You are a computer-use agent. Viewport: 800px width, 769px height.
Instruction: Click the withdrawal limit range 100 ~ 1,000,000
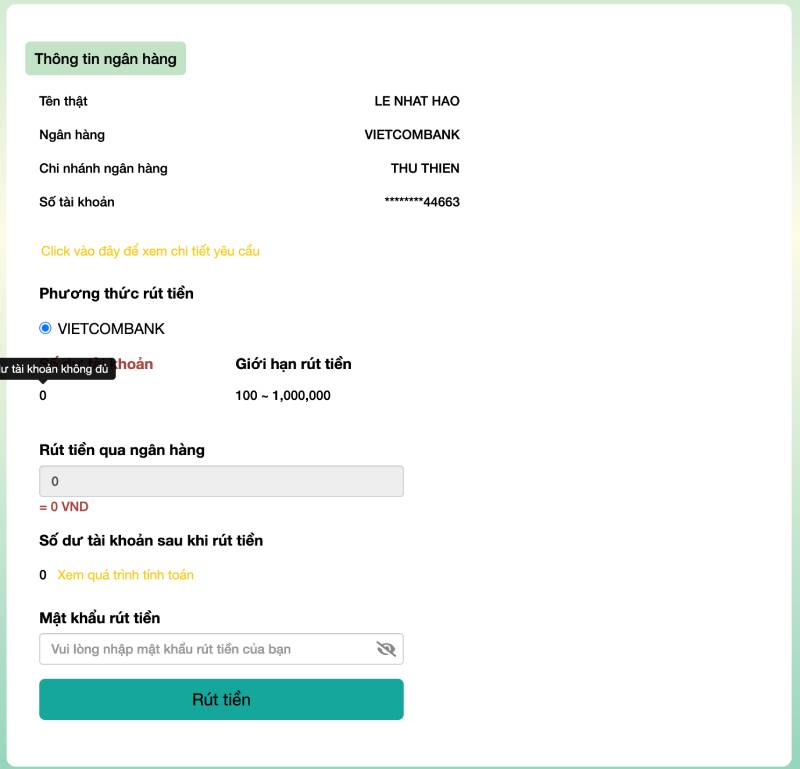pyautogui.click(x=283, y=395)
